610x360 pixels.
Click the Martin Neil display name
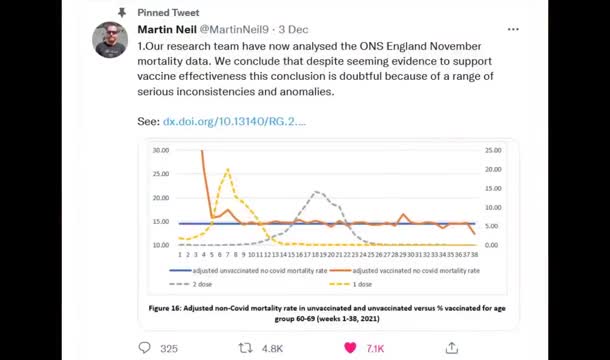[x=167, y=30]
